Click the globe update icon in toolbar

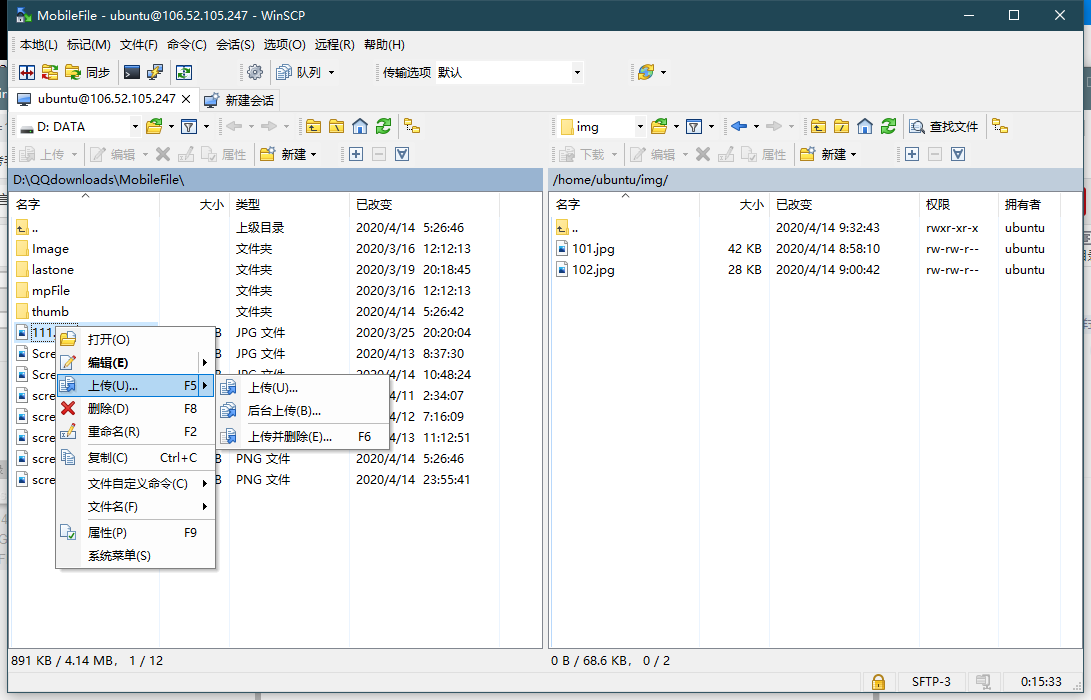tap(646, 72)
